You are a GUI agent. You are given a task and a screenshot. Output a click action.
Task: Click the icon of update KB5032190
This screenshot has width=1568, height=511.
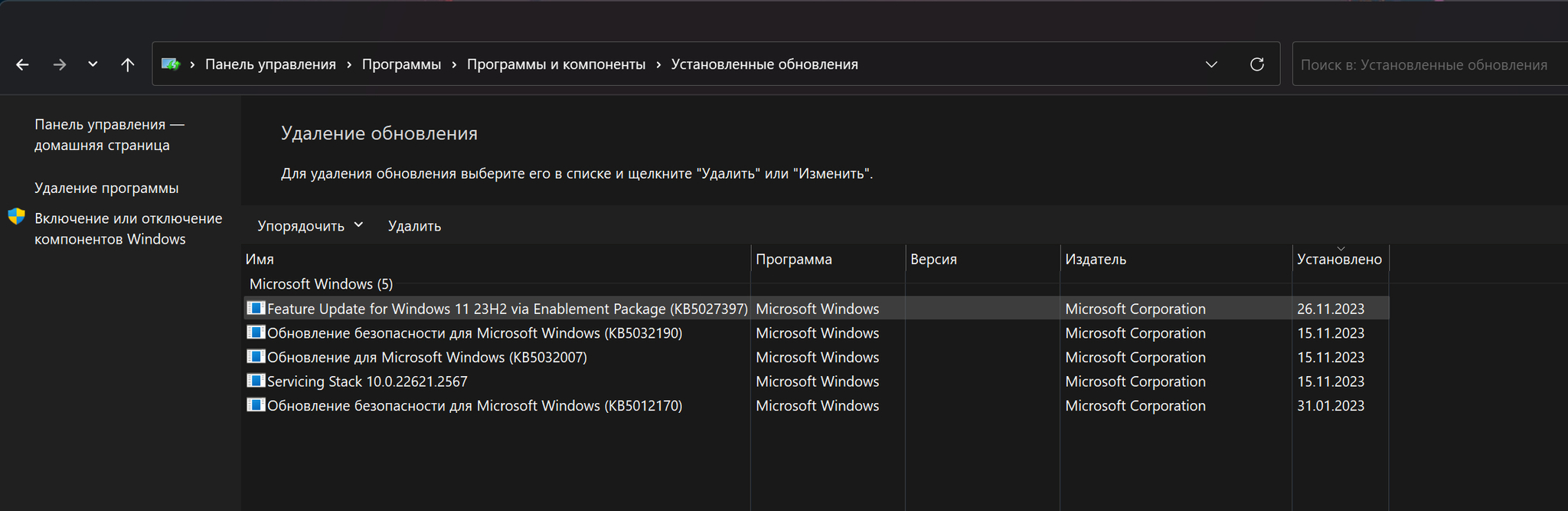pos(256,332)
